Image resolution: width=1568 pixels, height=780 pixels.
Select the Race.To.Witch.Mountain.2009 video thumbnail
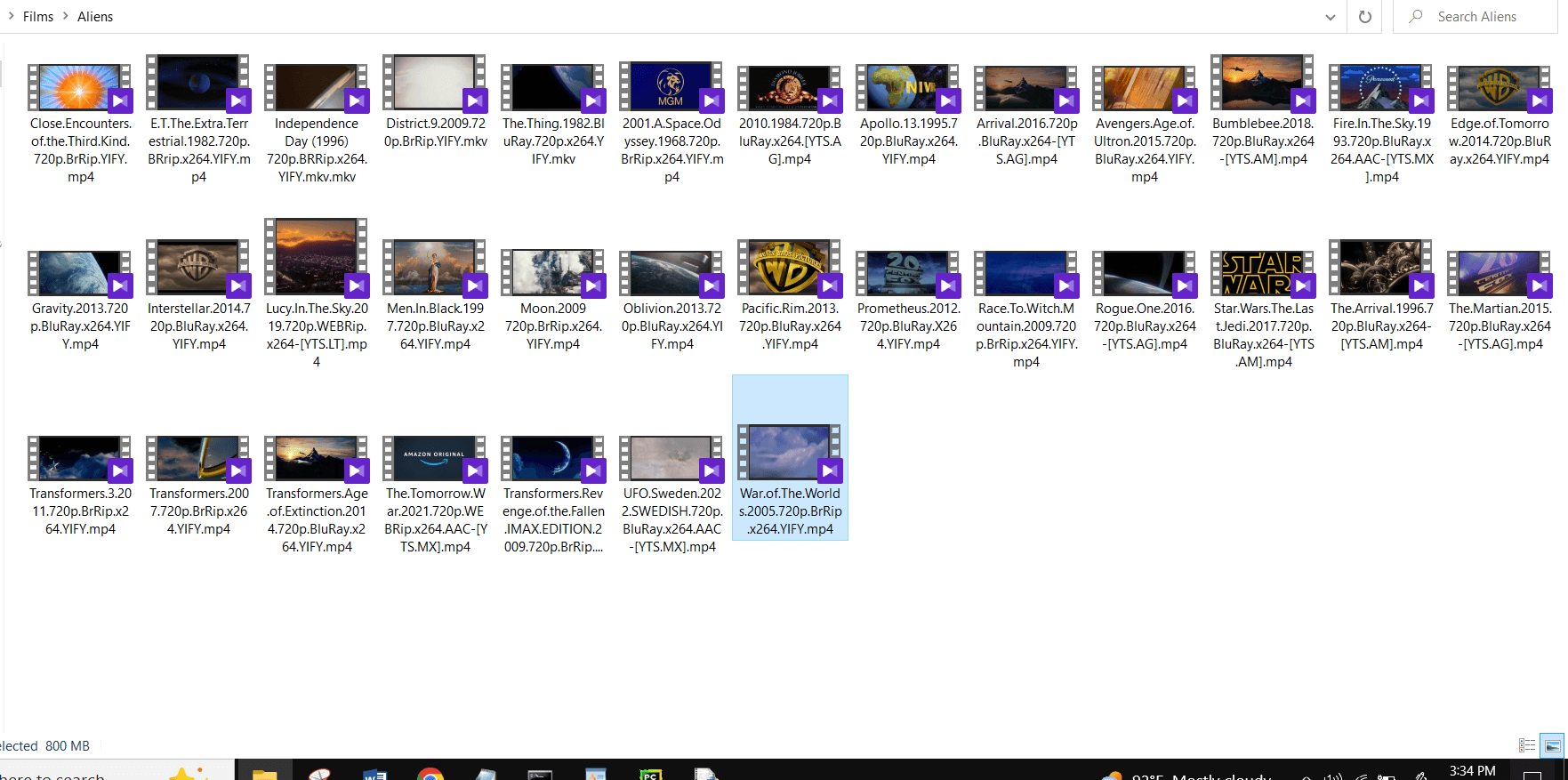click(x=1026, y=273)
